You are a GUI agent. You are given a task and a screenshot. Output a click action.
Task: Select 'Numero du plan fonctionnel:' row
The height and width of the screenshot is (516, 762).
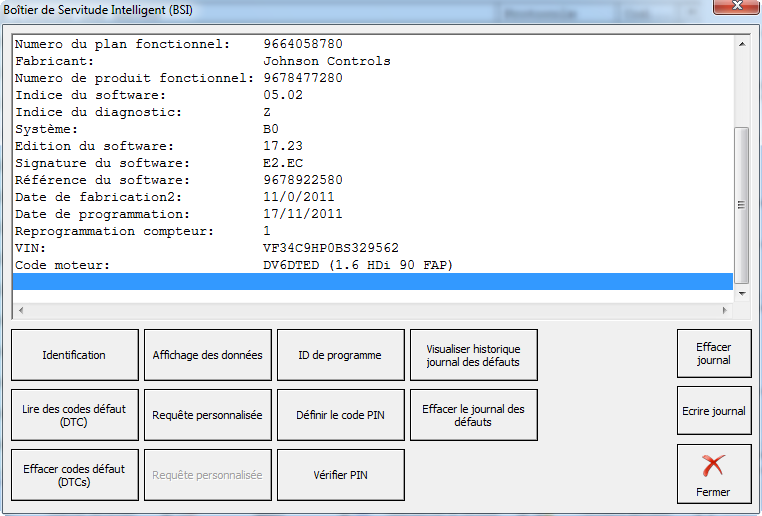pyautogui.click(x=373, y=44)
